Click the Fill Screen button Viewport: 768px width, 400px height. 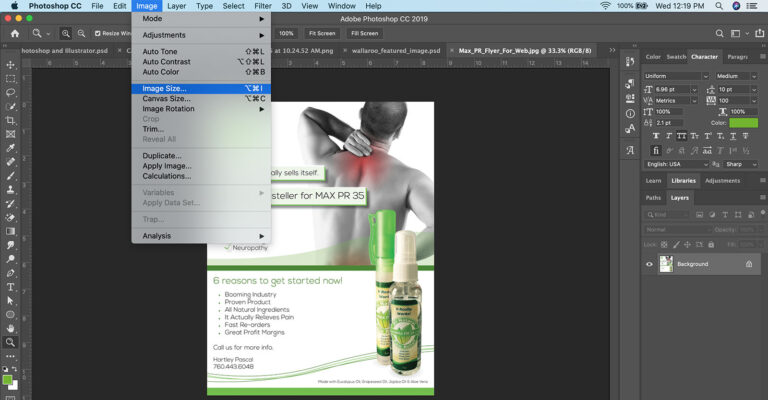tap(364, 33)
